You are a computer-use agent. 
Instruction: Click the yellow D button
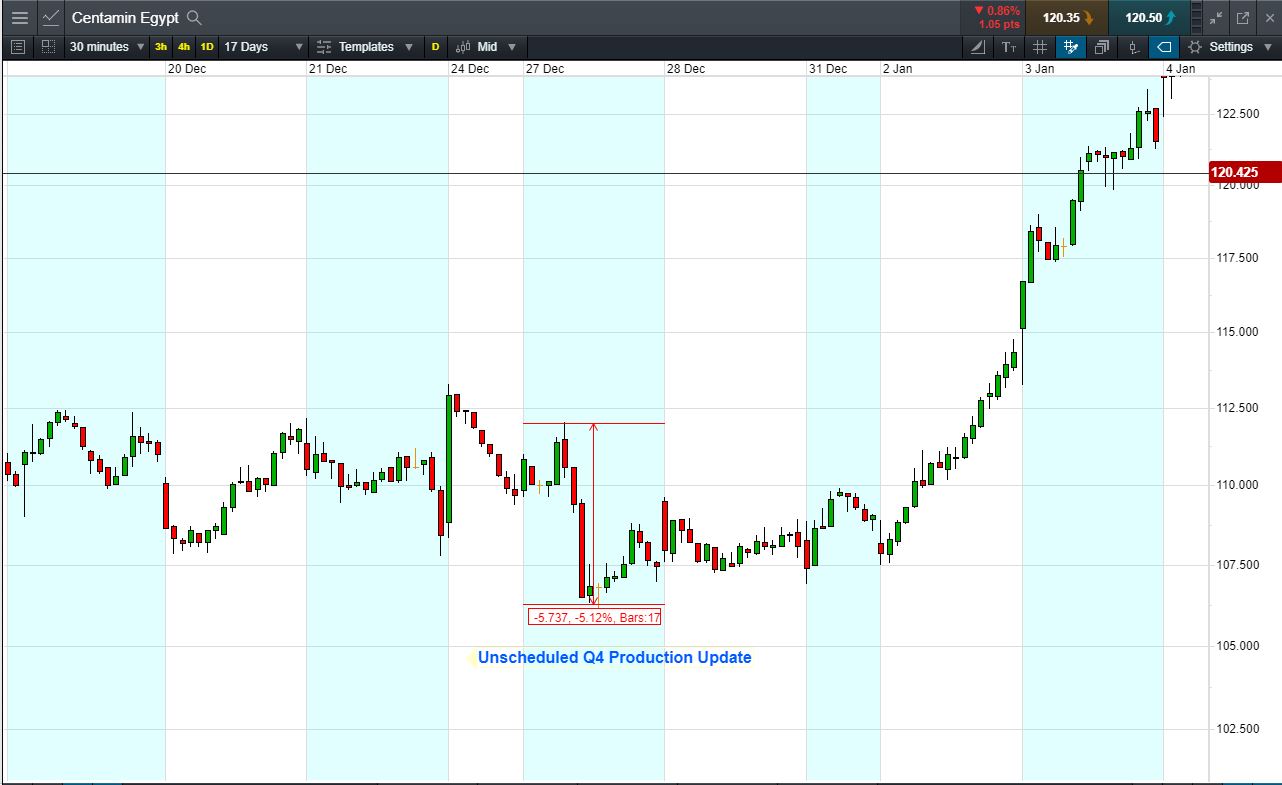(435, 47)
